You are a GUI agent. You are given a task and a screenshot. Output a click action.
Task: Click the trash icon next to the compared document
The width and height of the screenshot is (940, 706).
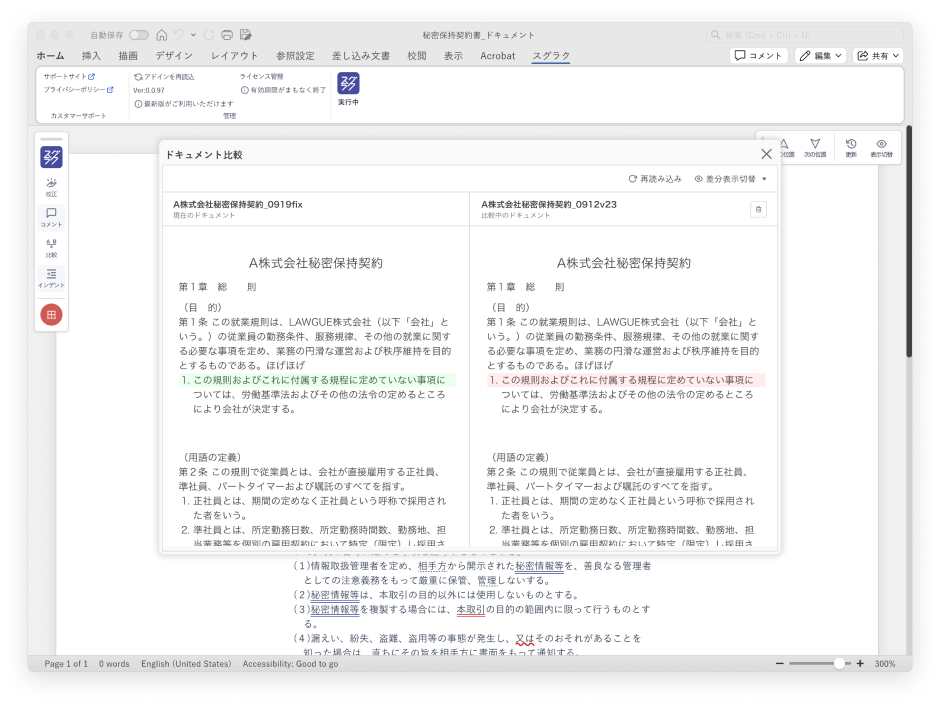(x=758, y=209)
